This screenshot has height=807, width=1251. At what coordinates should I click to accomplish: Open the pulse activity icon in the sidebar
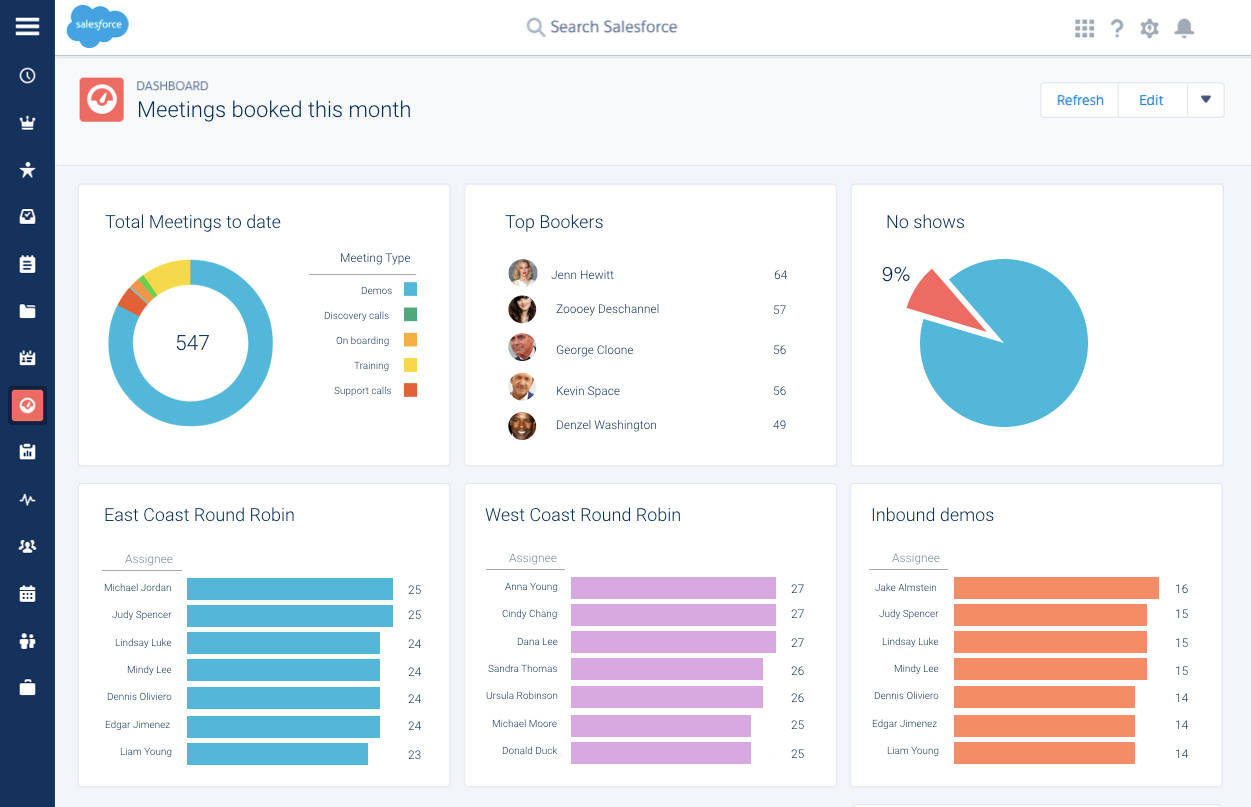pyautogui.click(x=27, y=499)
